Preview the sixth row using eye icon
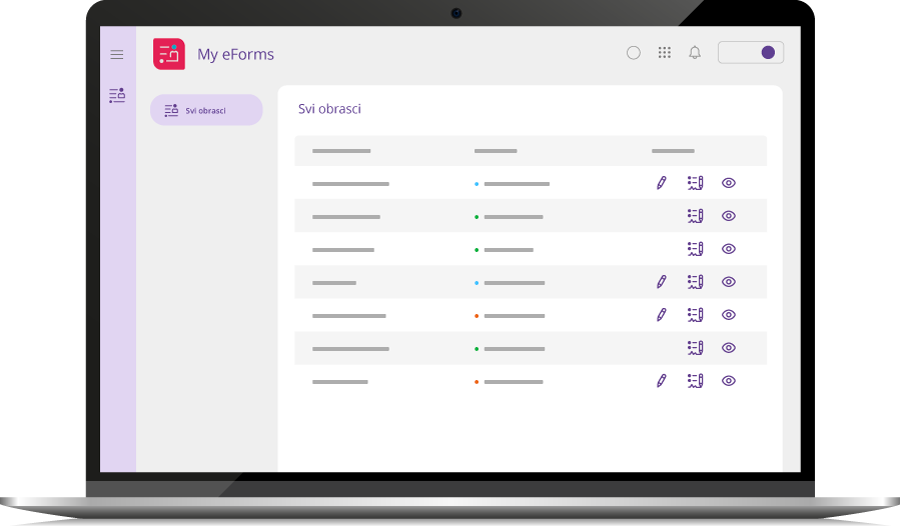 (x=729, y=348)
